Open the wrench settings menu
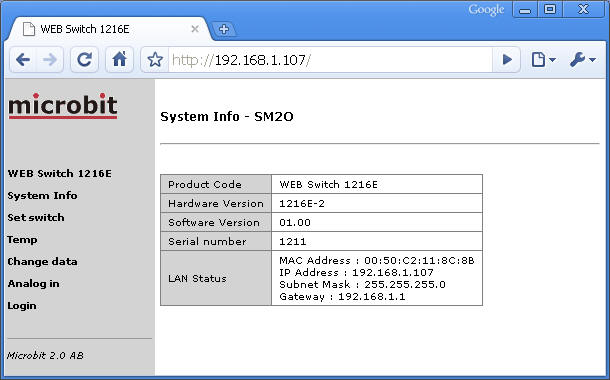610x380 pixels. click(582, 60)
